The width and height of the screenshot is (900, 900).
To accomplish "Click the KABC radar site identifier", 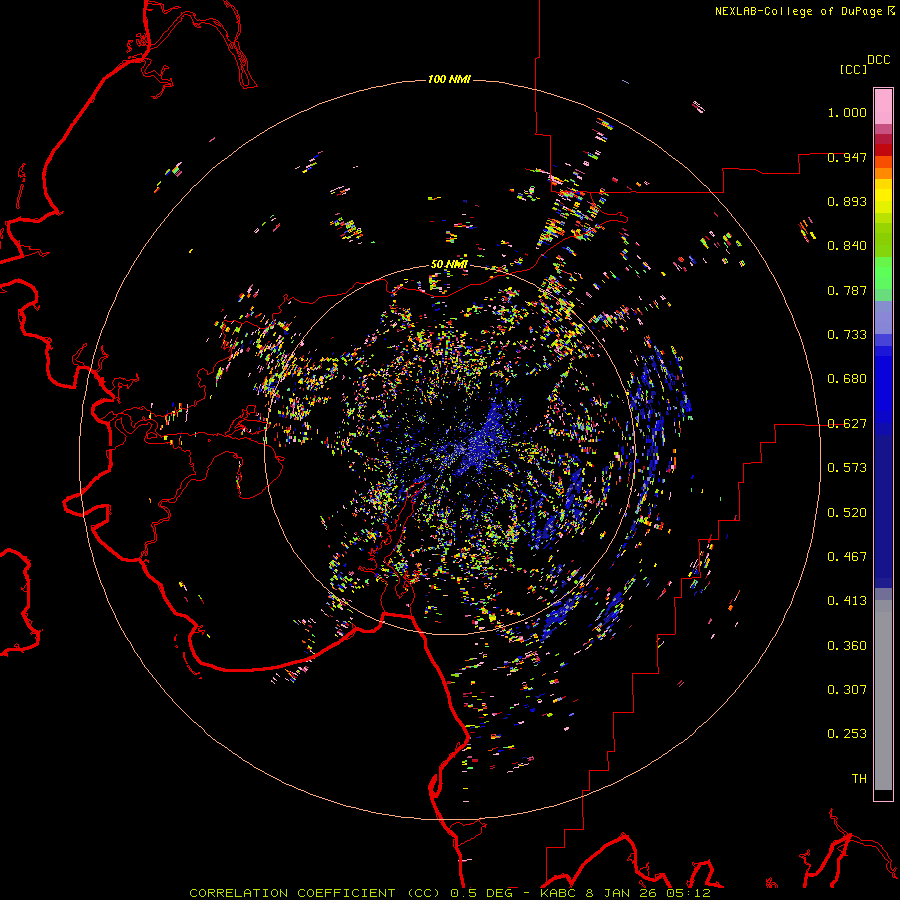I will (x=558, y=893).
